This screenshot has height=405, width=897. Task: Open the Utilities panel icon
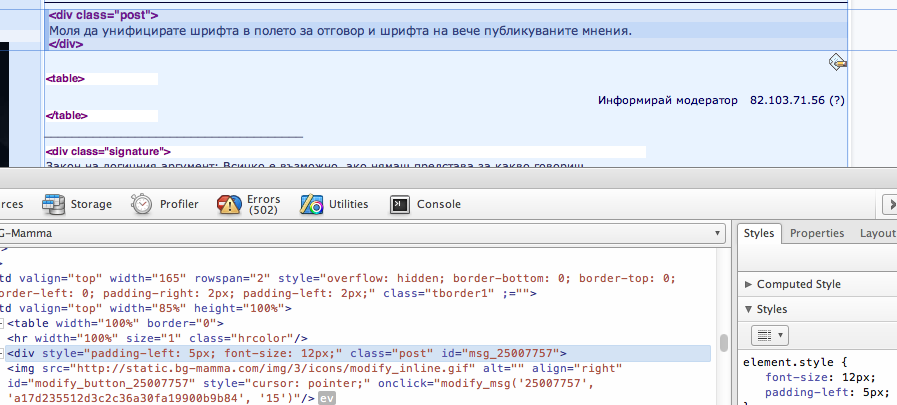[x=312, y=204]
